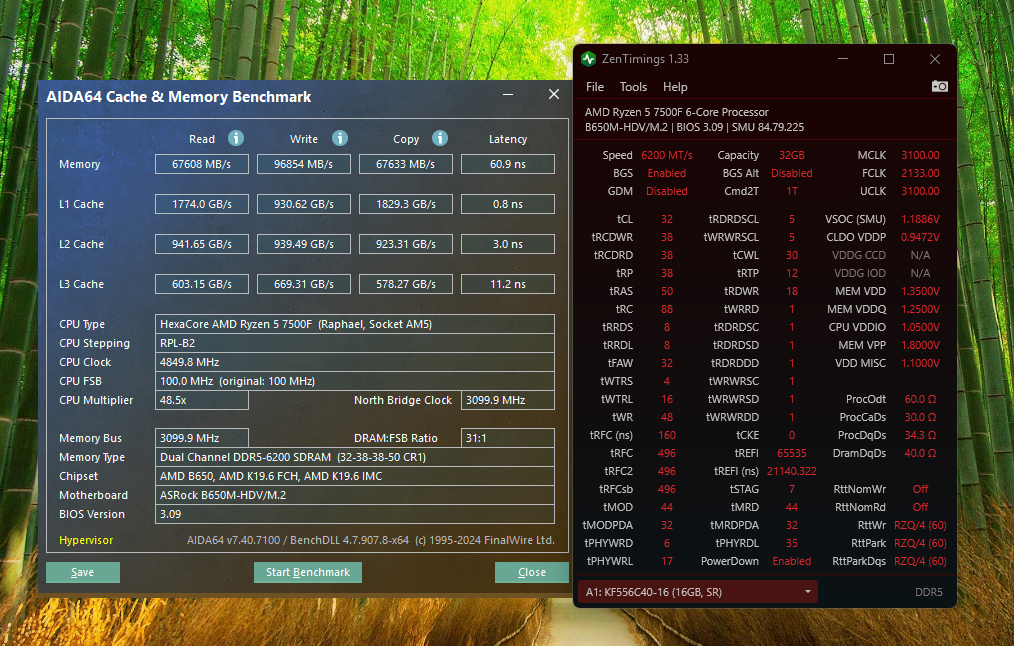1014x646 pixels.
Task: Select Memory Latency value 60.9 ns
Action: coord(508,164)
